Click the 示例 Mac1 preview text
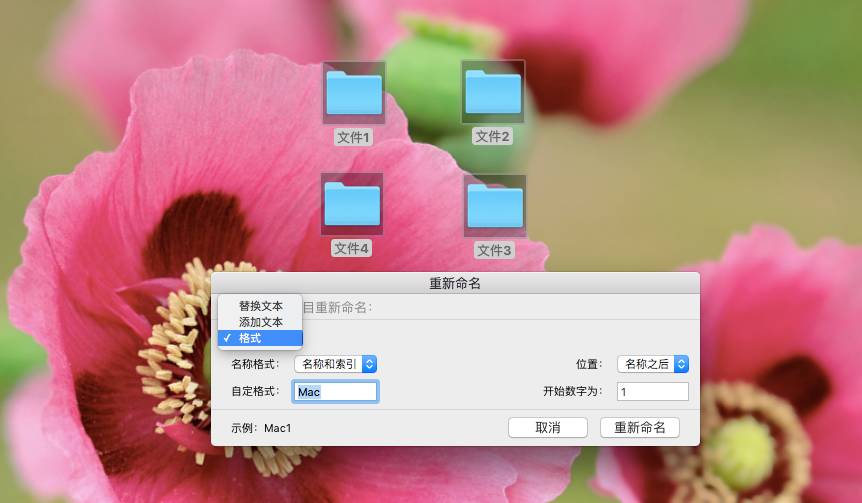This screenshot has width=862, height=503. point(261,428)
